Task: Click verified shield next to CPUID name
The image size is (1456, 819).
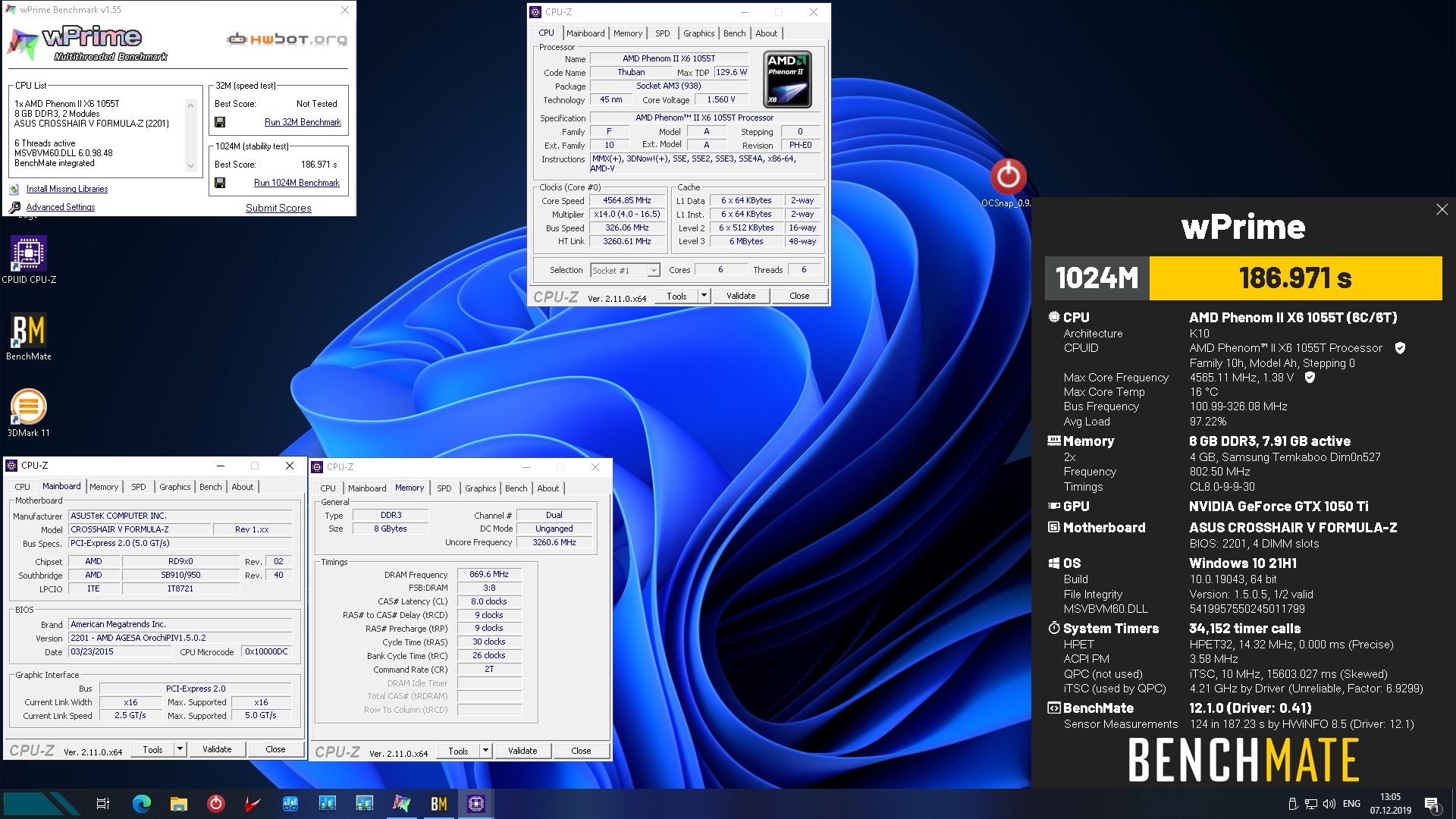Action: (x=1400, y=348)
